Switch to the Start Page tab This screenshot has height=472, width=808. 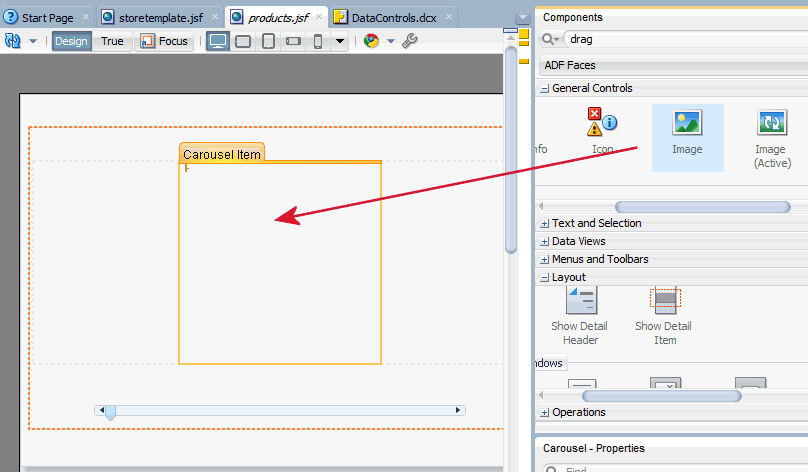(47, 18)
